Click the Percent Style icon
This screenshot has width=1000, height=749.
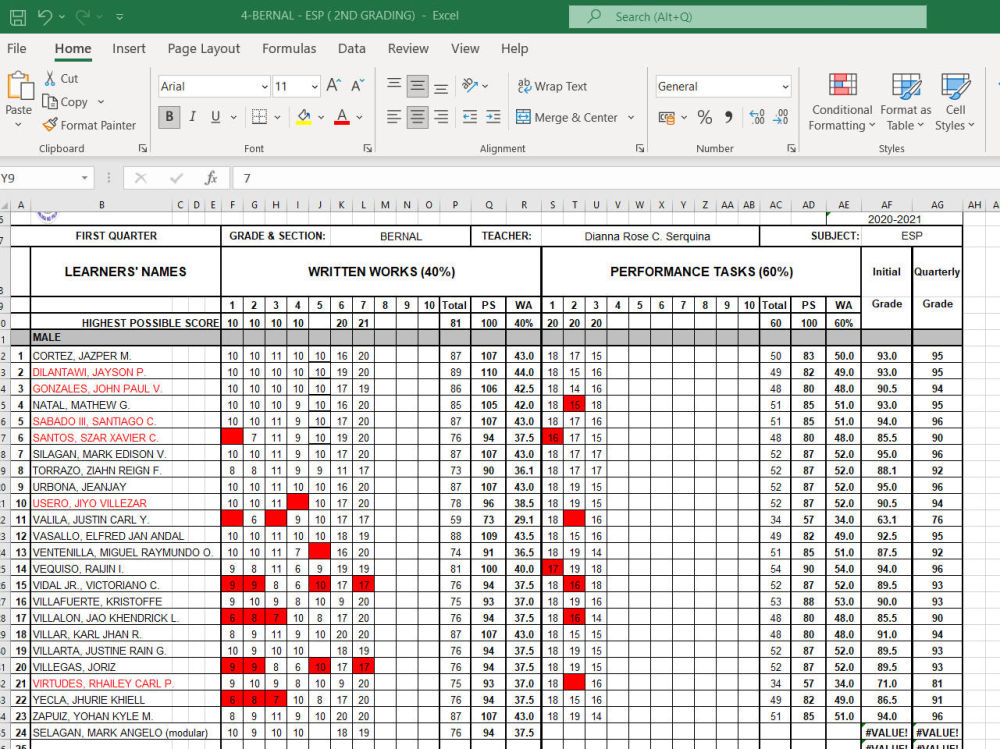coord(705,117)
